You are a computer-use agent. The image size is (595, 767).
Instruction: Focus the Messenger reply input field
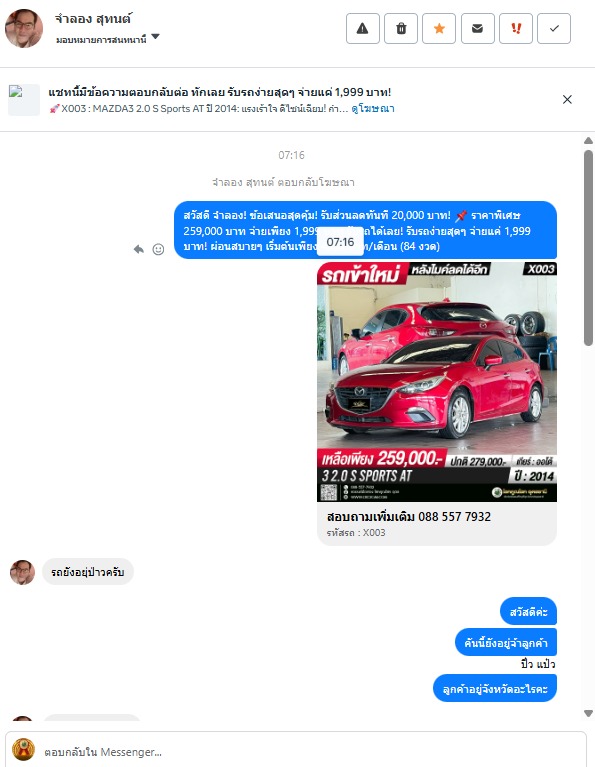pos(313,752)
